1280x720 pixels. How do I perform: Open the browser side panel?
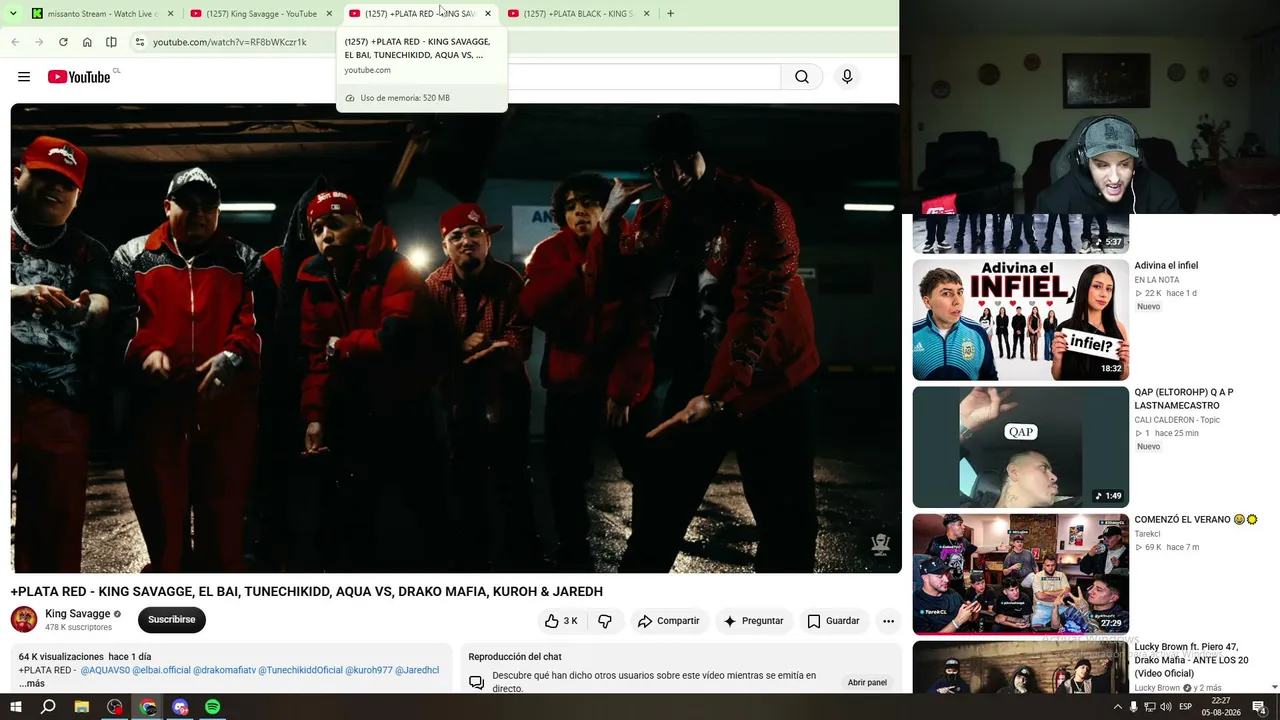(111, 42)
